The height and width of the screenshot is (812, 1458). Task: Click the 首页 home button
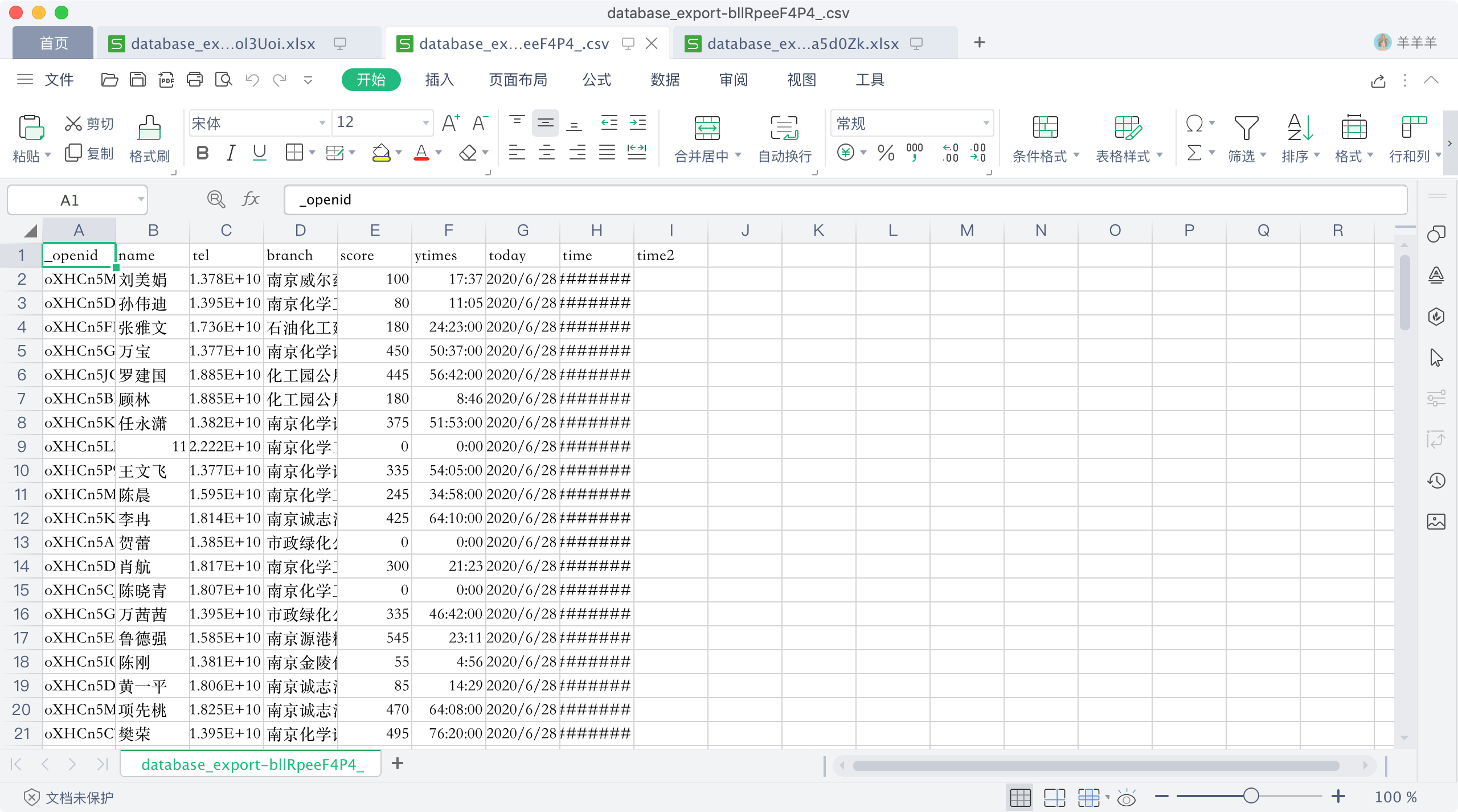54,43
